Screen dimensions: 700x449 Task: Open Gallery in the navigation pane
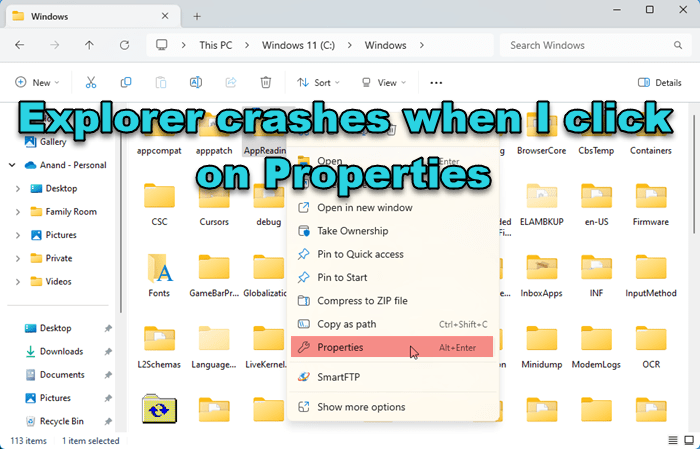pyautogui.click(x=46, y=142)
